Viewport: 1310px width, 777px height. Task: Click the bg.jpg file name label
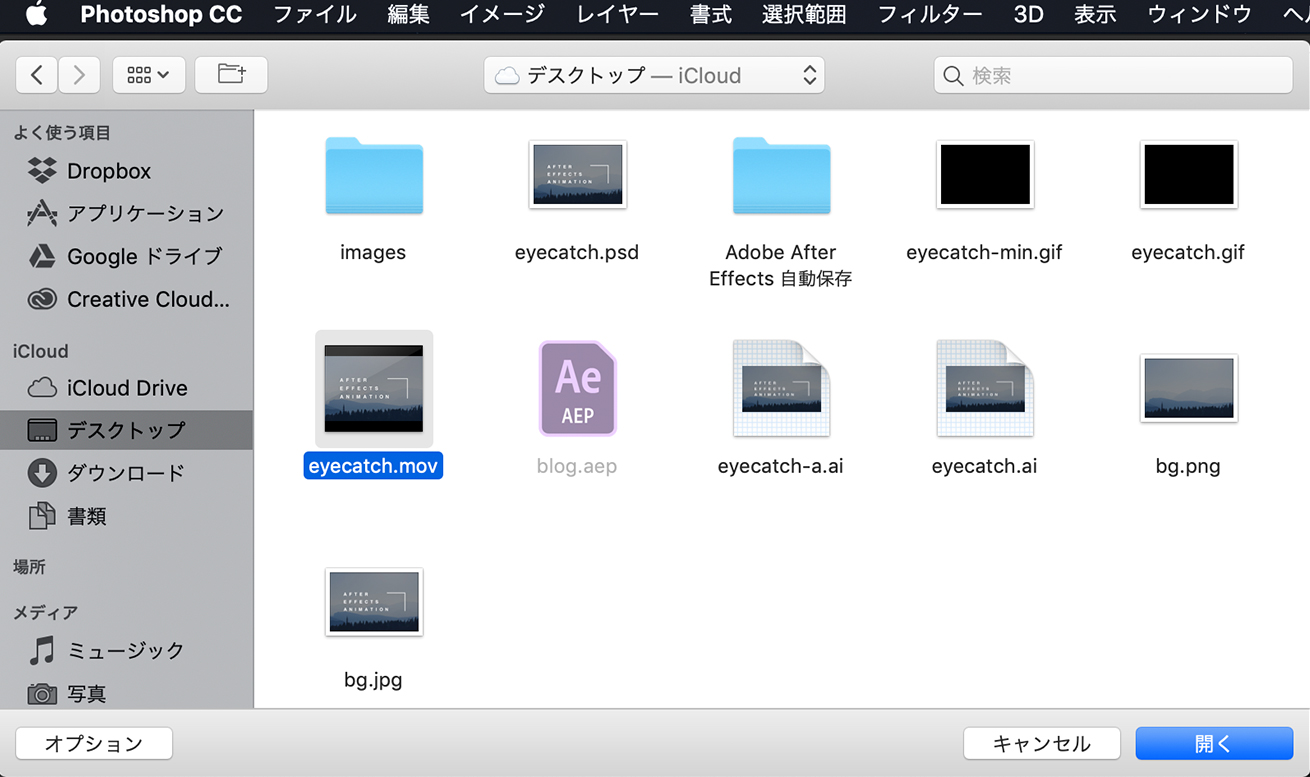[374, 680]
